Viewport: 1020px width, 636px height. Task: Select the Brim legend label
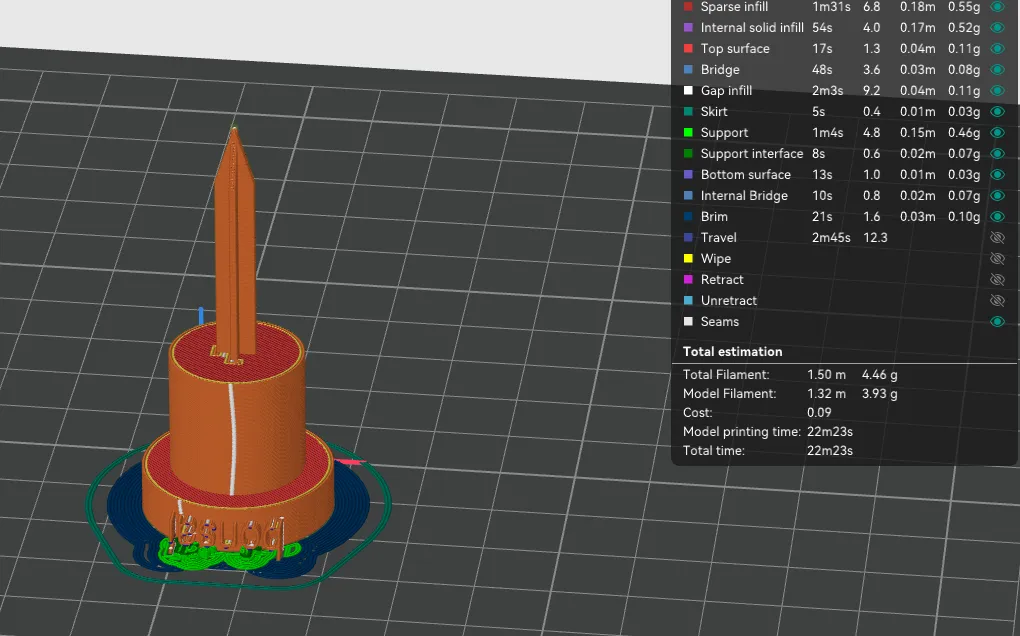(714, 217)
